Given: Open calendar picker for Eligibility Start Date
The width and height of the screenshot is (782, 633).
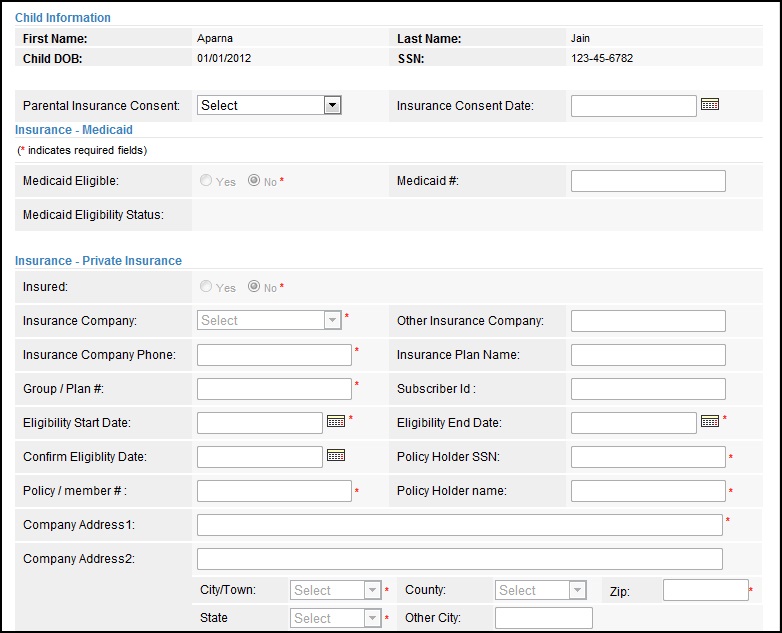Looking at the screenshot, I should (336, 421).
